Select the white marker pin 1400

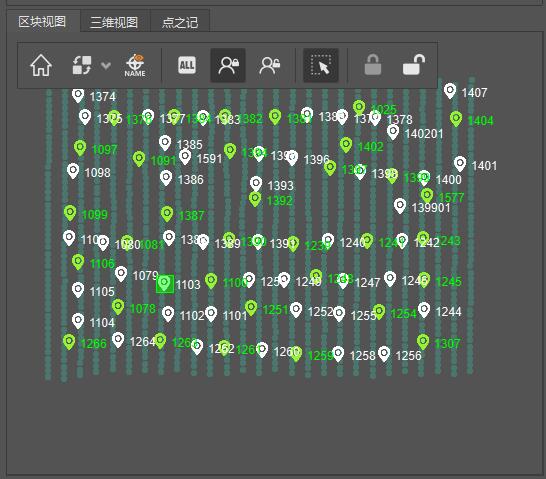pos(424,178)
